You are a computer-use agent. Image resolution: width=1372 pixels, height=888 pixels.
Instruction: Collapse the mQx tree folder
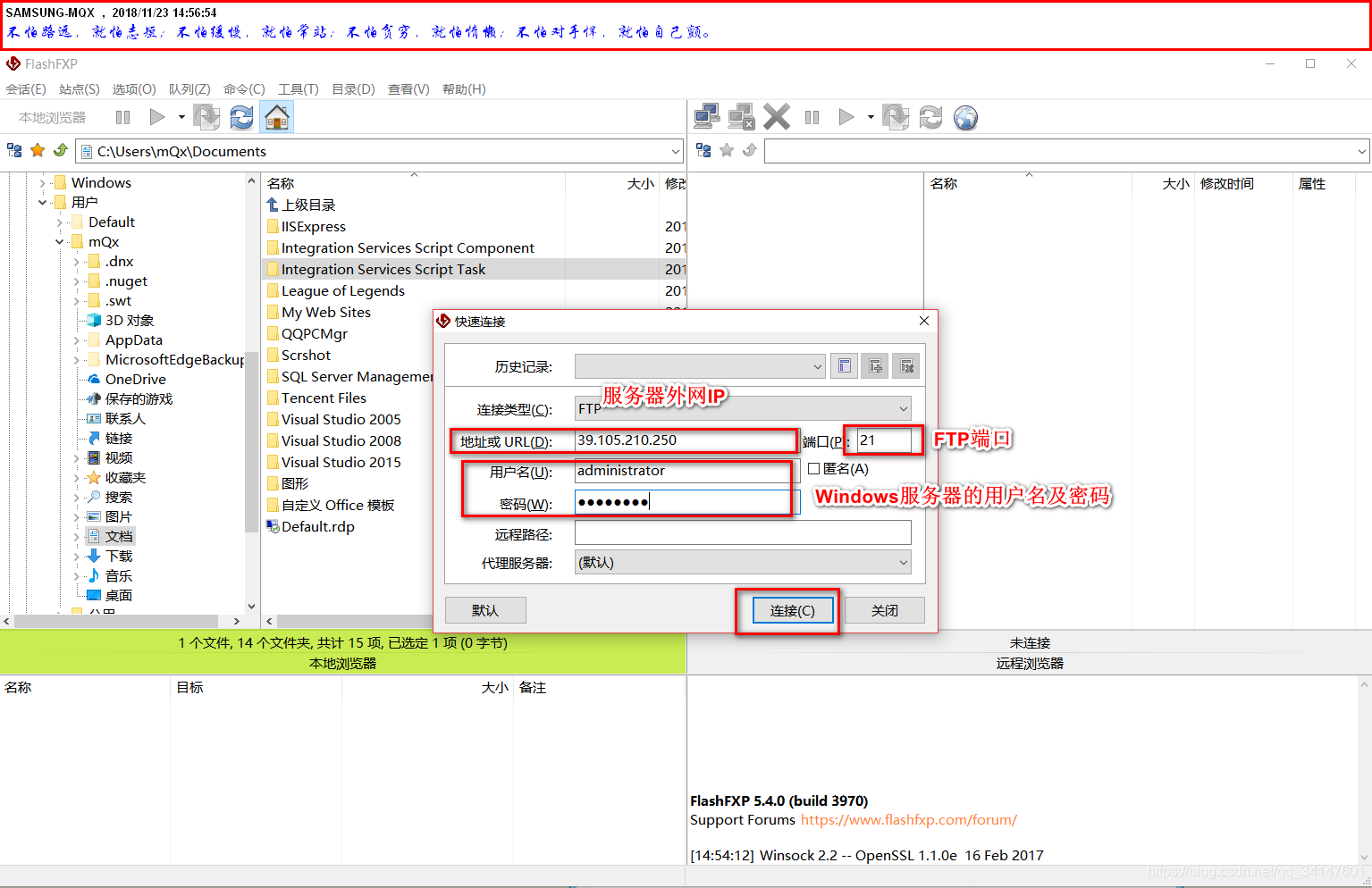pos(60,241)
